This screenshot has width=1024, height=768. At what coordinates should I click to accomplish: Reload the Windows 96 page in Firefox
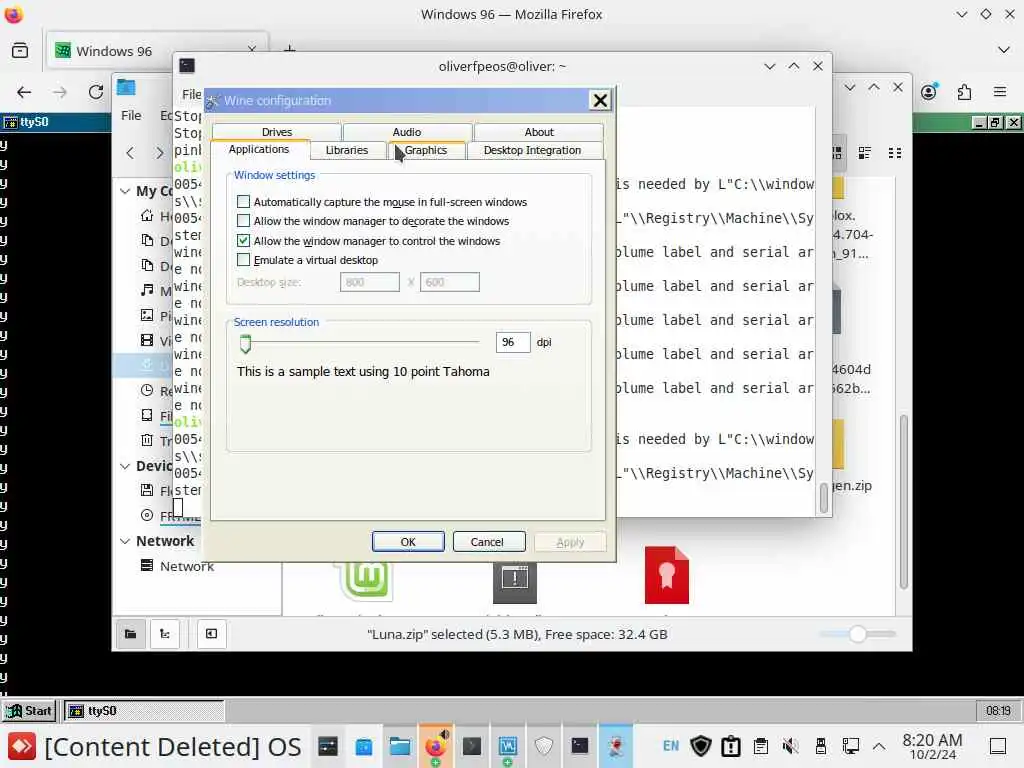pyautogui.click(x=96, y=92)
